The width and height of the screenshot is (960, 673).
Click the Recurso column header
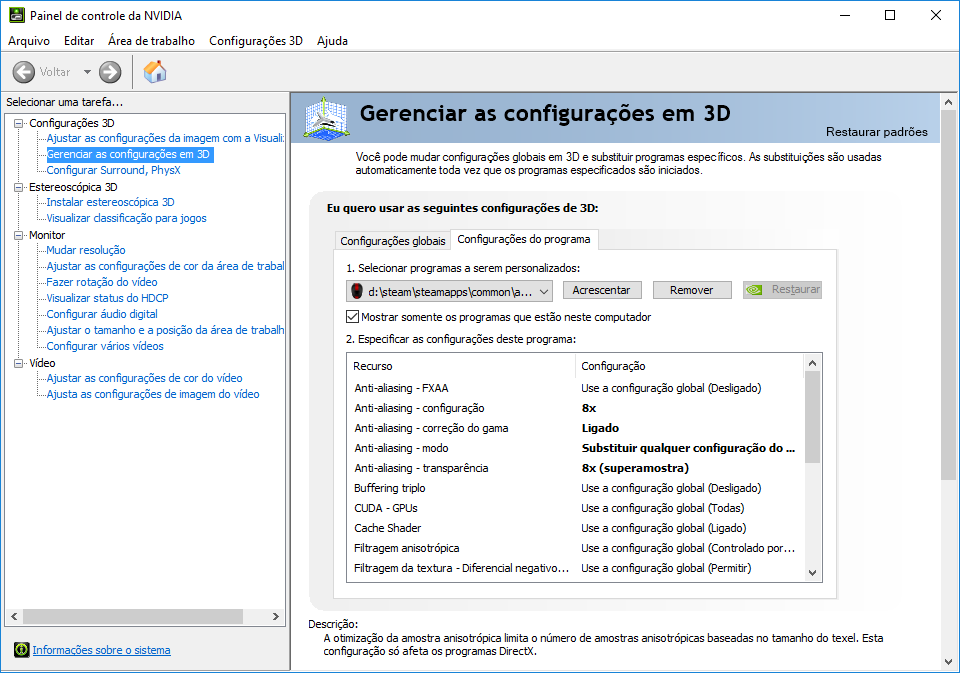pyautogui.click(x=462, y=366)
